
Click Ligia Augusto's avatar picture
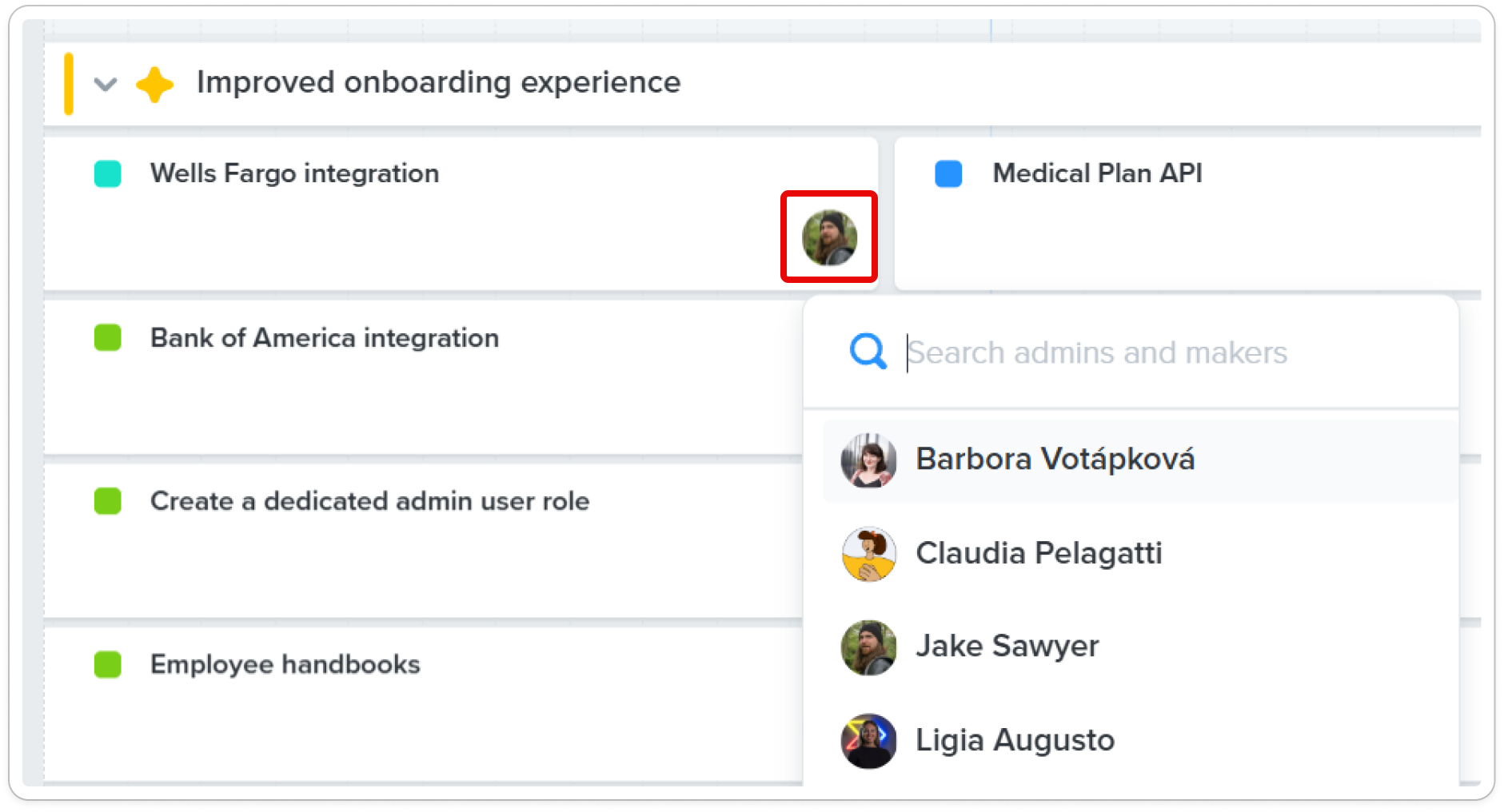coord(868,741)
